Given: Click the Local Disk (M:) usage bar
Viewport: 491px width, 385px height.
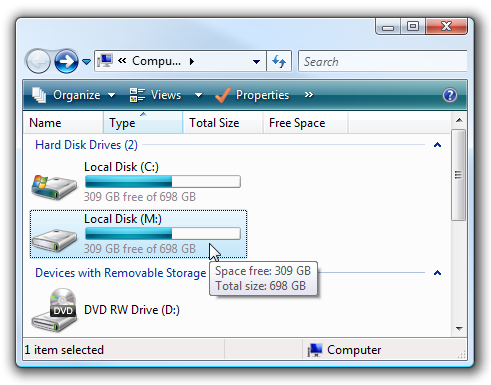Looking at the screenshot, I should tap(163, 234).
